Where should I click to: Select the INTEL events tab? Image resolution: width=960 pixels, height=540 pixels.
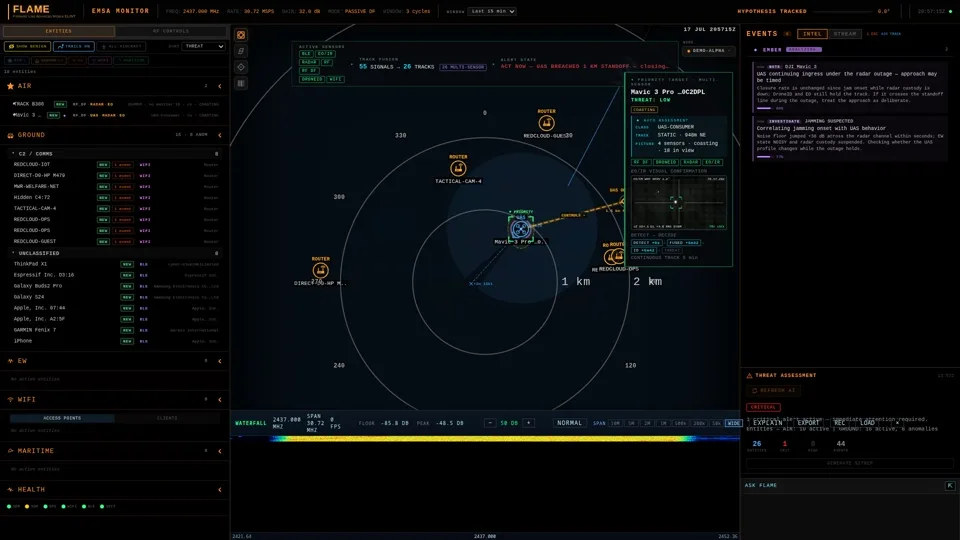(812, 34)
